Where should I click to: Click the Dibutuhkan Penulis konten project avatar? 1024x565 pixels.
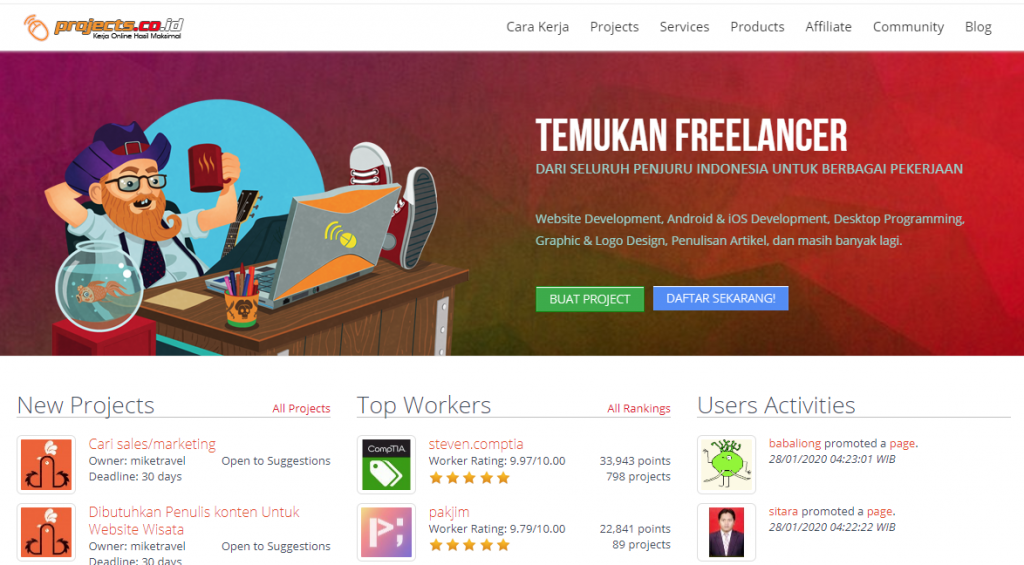click(46, 532)
